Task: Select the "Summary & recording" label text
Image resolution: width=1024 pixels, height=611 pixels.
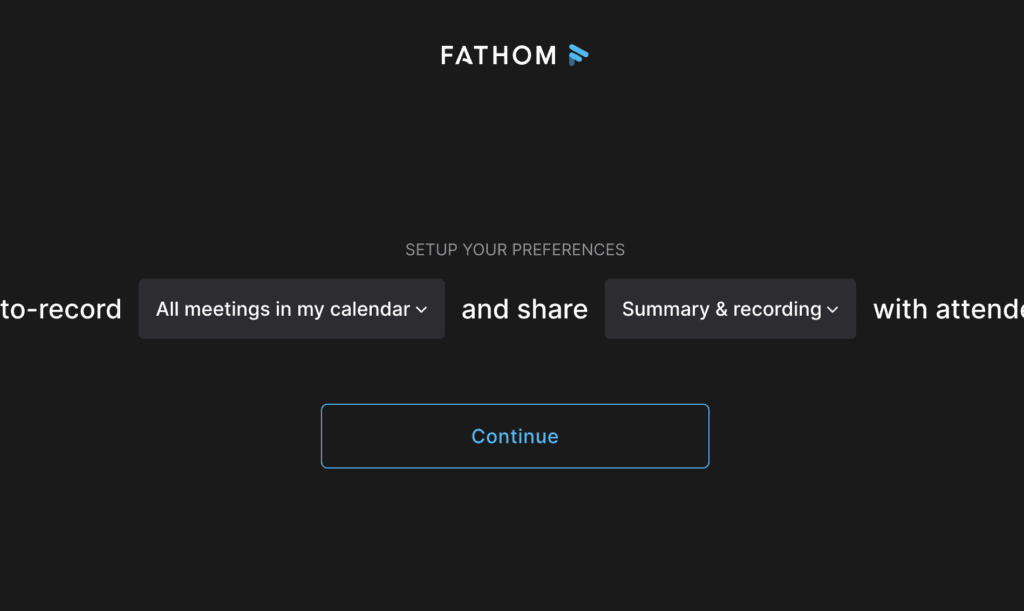Action: [722, 309]
